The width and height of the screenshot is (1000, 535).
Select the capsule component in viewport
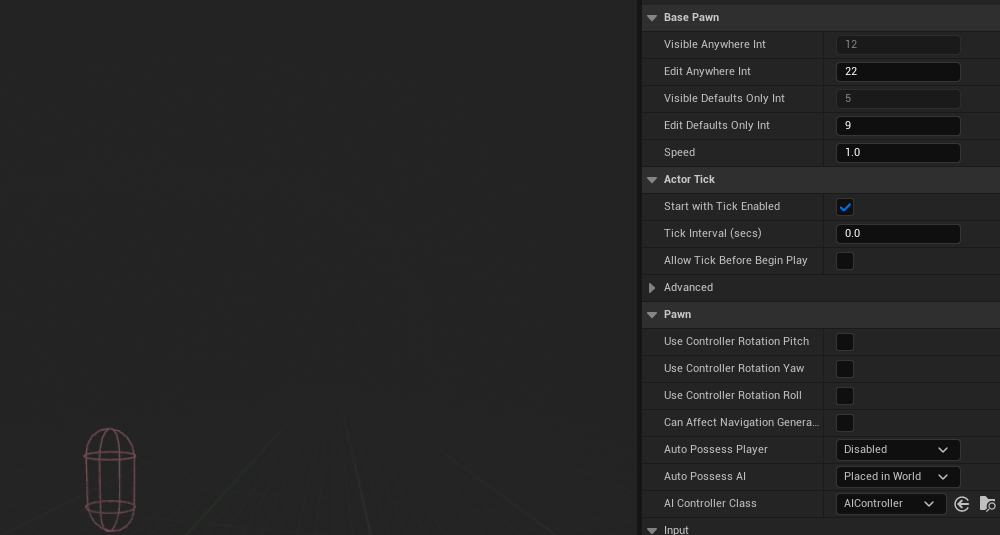click(x=110, y=480)
